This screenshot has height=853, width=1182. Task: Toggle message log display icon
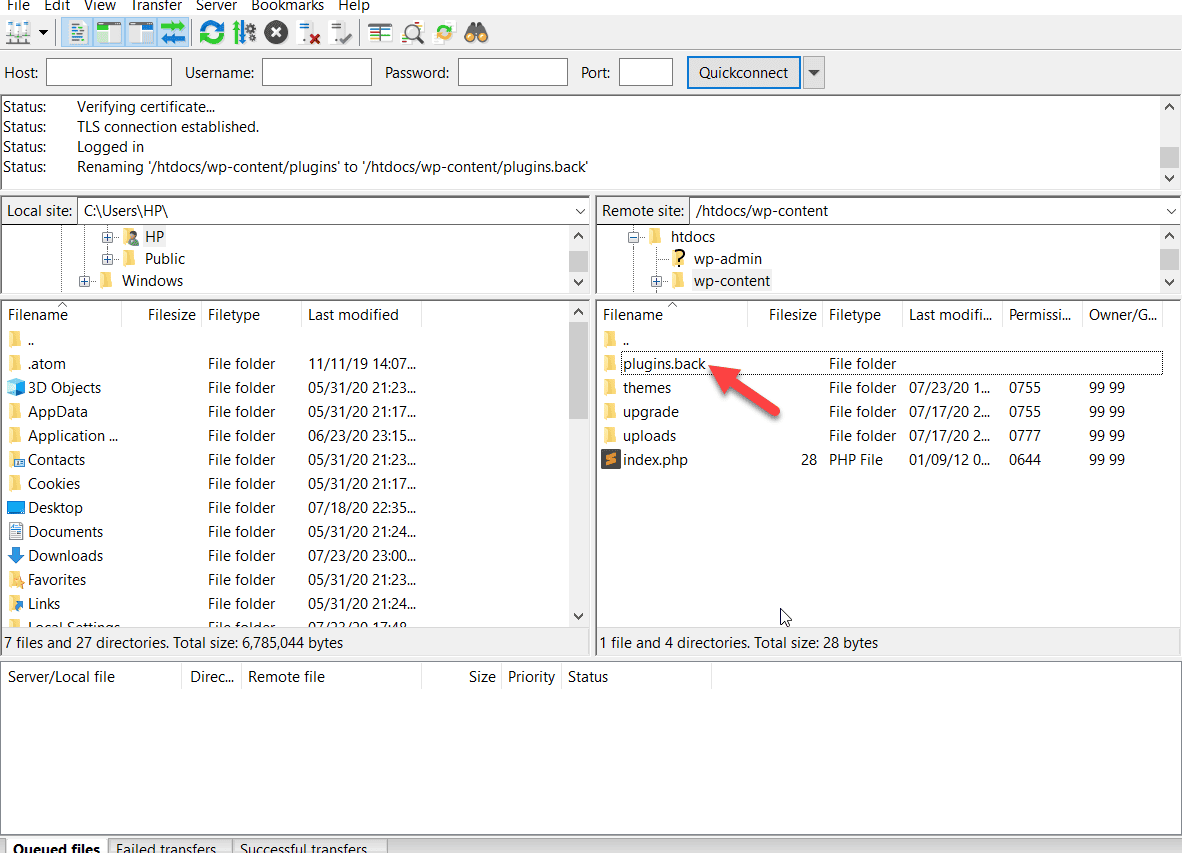78,33
